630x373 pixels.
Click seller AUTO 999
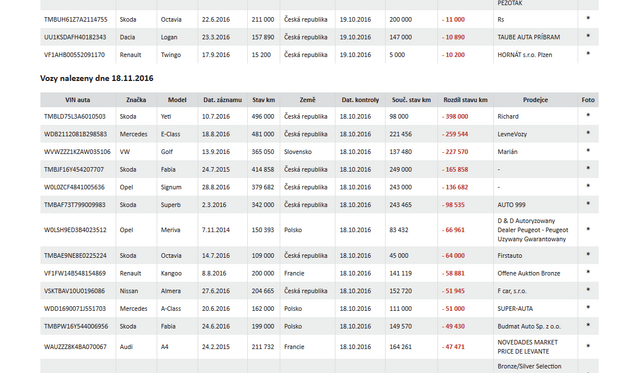511,205
